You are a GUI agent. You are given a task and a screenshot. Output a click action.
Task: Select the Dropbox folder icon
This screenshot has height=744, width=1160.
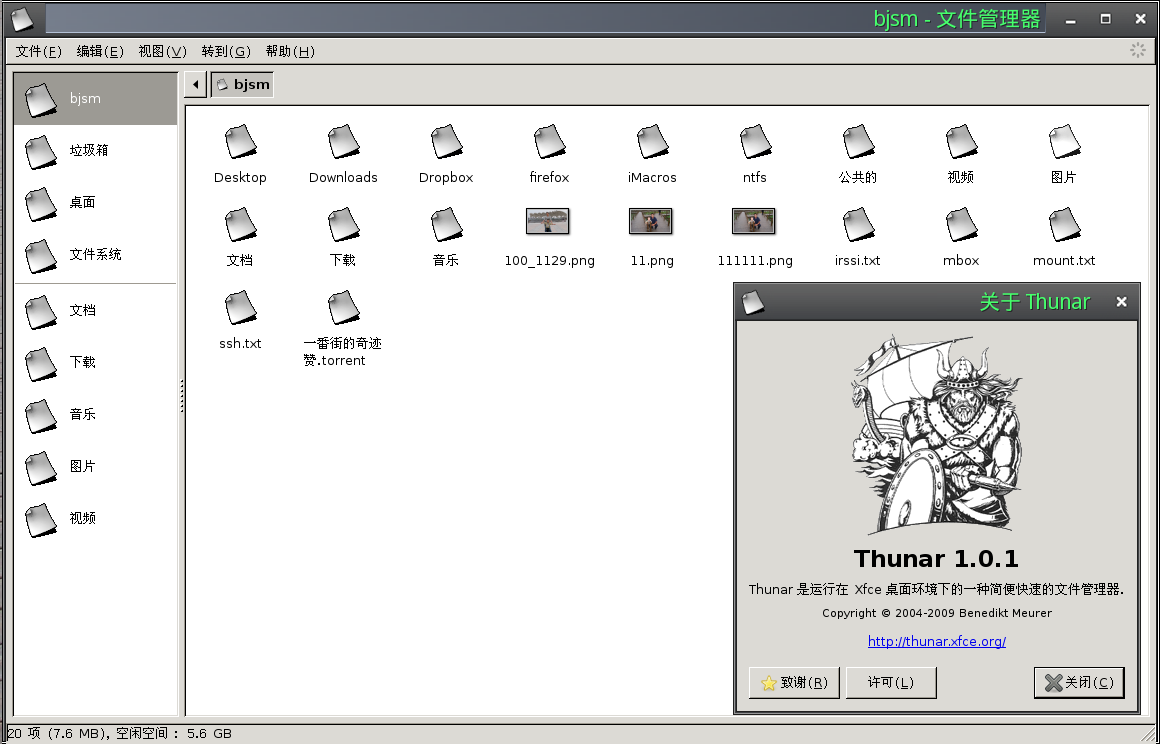pos(446,141)
